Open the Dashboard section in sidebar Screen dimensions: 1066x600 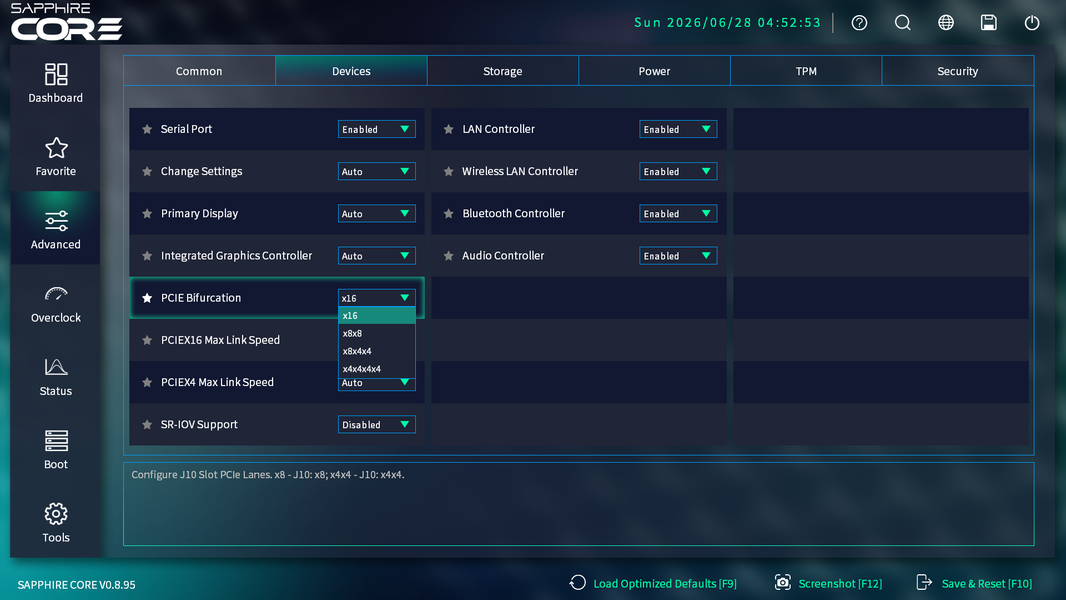pos(56,83)
